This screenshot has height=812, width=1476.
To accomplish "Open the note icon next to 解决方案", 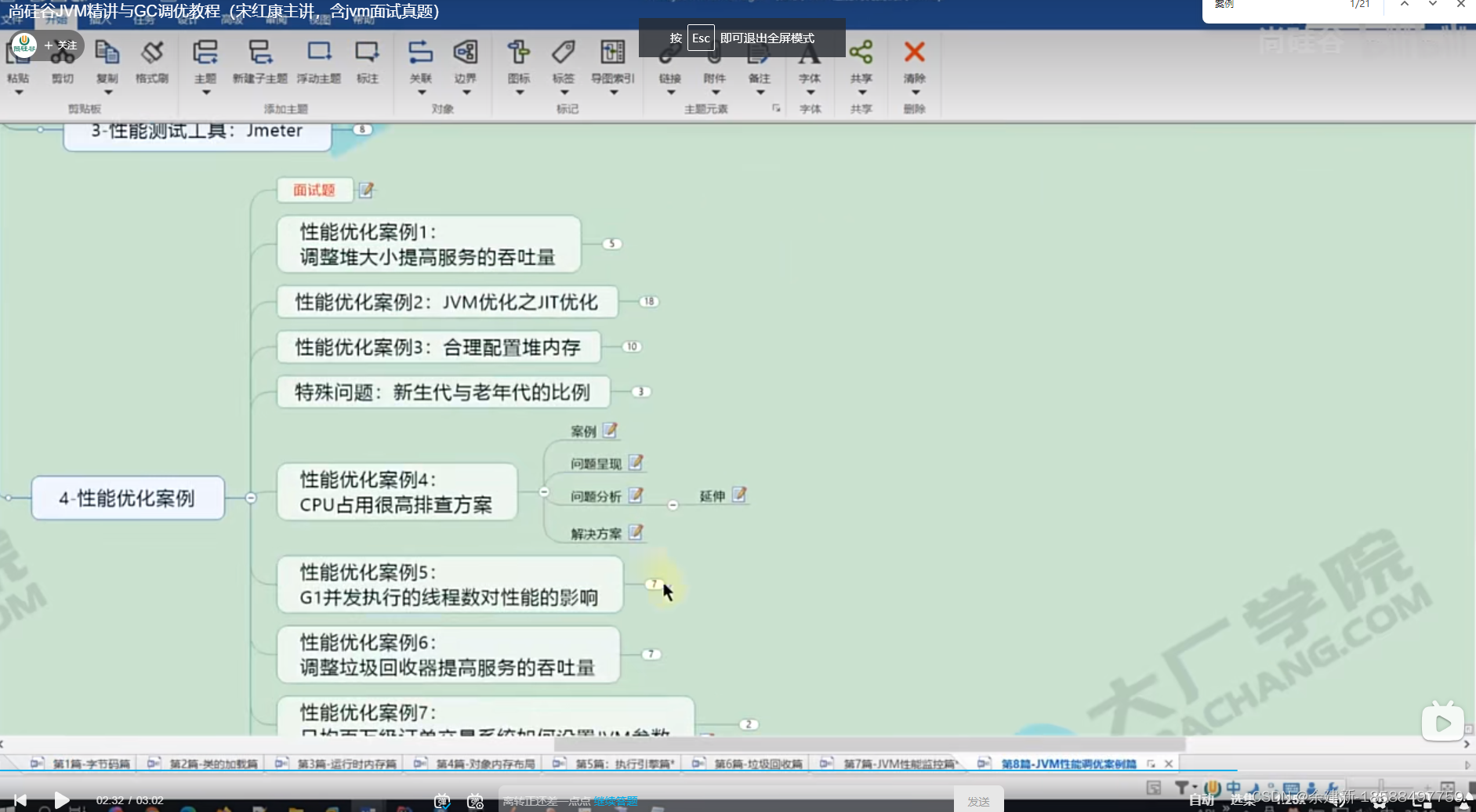I will click(636, 532).
